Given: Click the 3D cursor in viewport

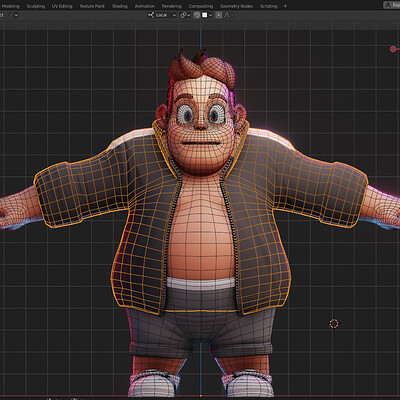Looking at the screenshot, I should pos(334,323).
